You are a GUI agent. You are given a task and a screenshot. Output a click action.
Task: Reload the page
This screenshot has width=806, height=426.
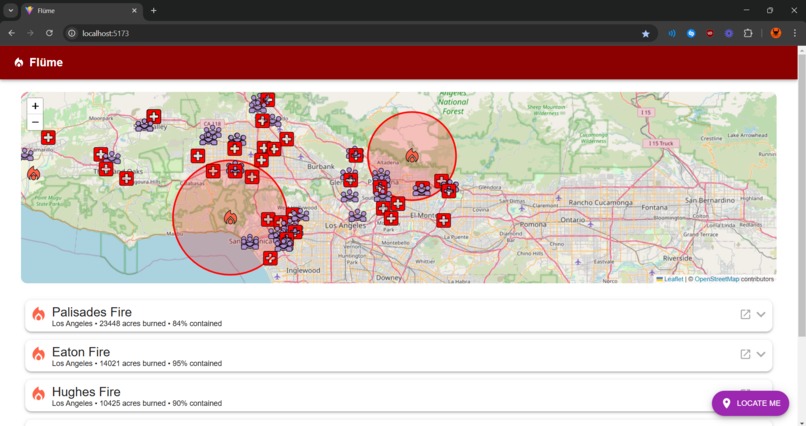pos(49,33)
